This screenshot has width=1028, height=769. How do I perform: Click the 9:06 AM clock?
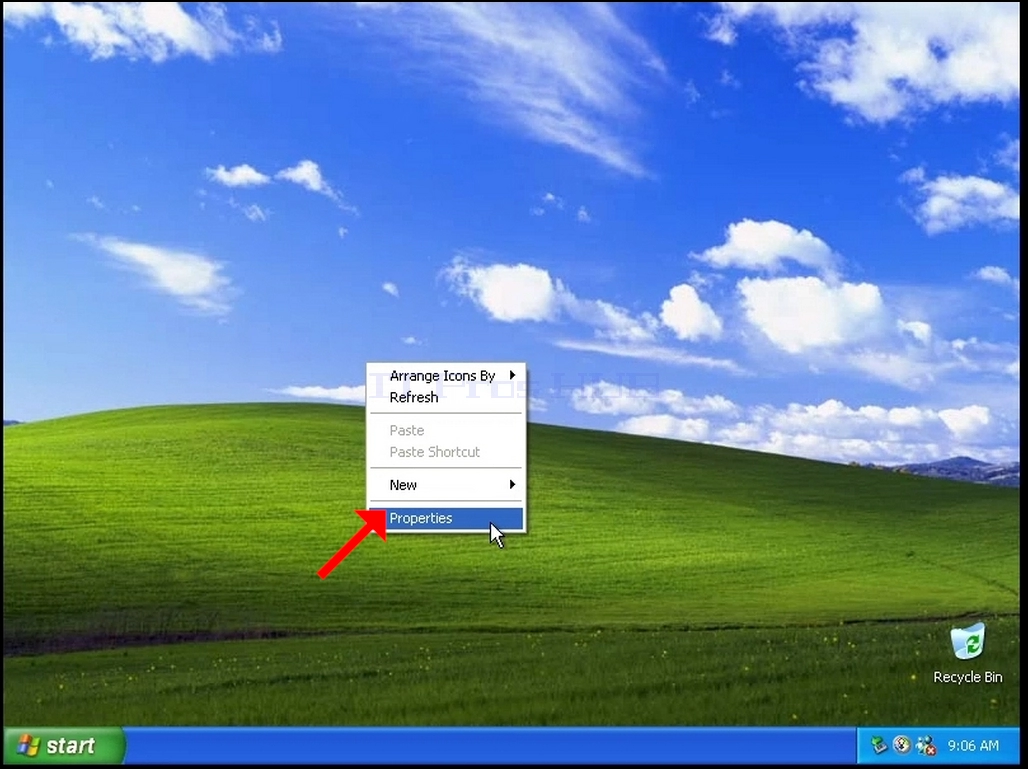(x=973, y=745)
